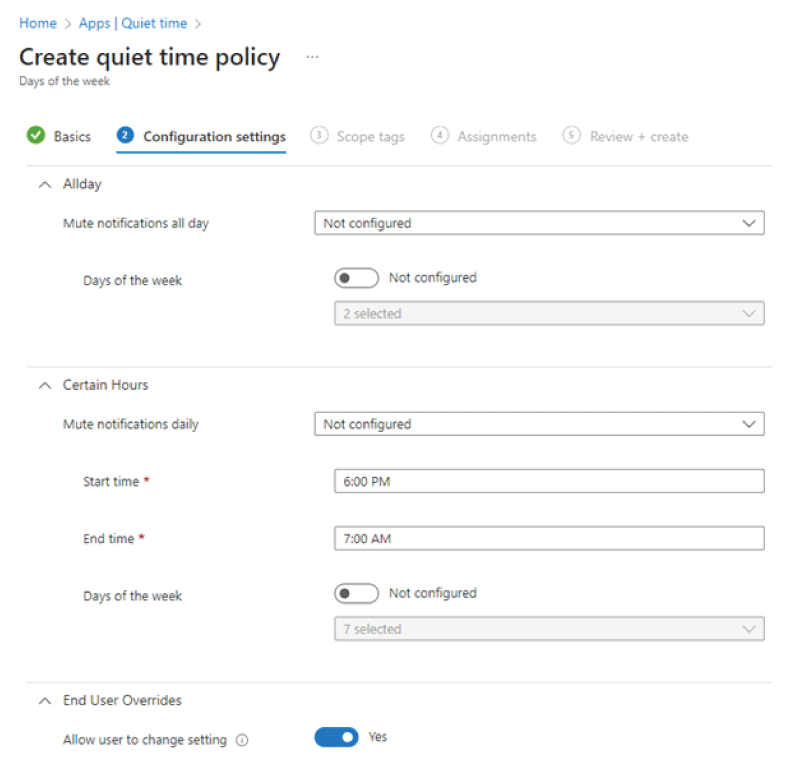Click the step 4 Assignments circle icon
Image resolution: width=800 pixels, height=776 pixels.
click(440, 135)
